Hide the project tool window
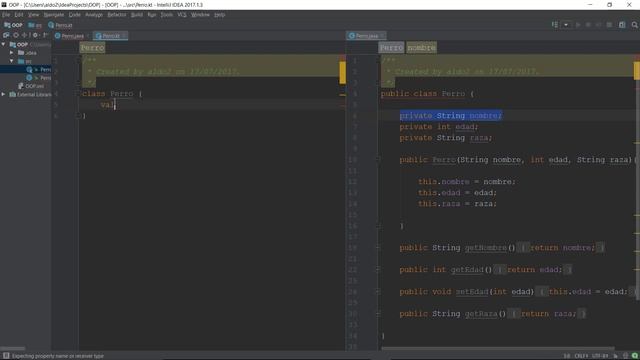The image size is (640, 360). pyautogui.click(x=45, y=36)
